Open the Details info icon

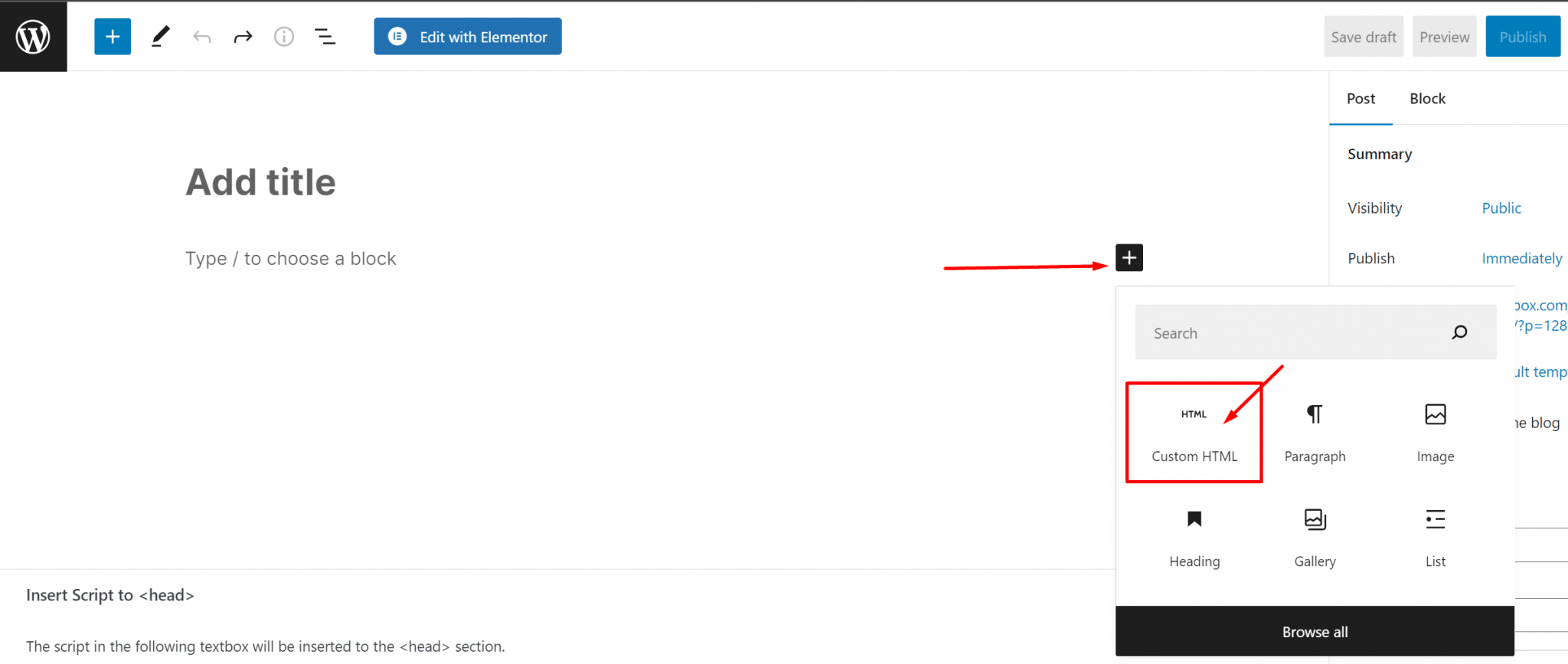(x=284, y=37)
